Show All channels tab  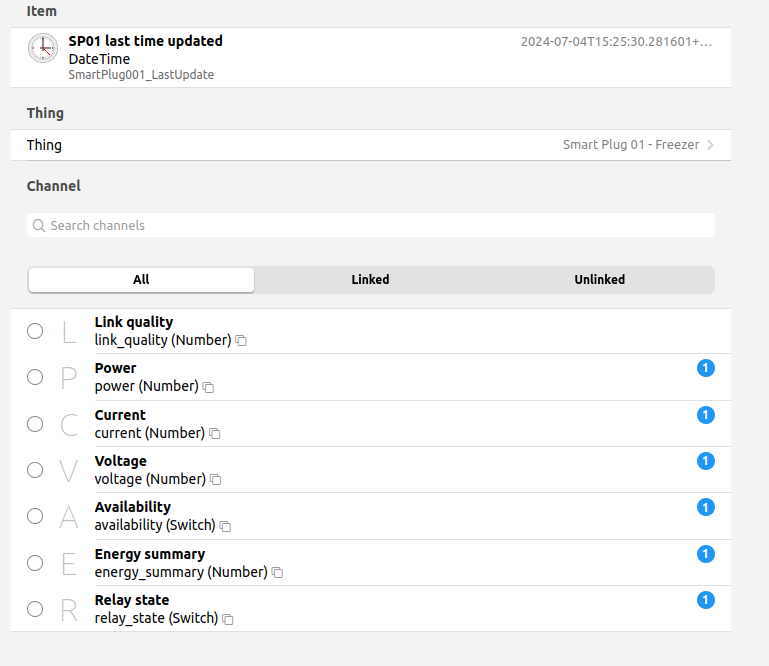pyautogui.click(x=141, y=280)
